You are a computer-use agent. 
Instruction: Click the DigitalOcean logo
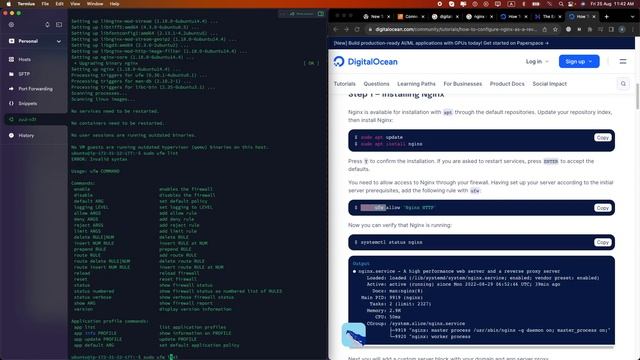[x=365, y=62]
